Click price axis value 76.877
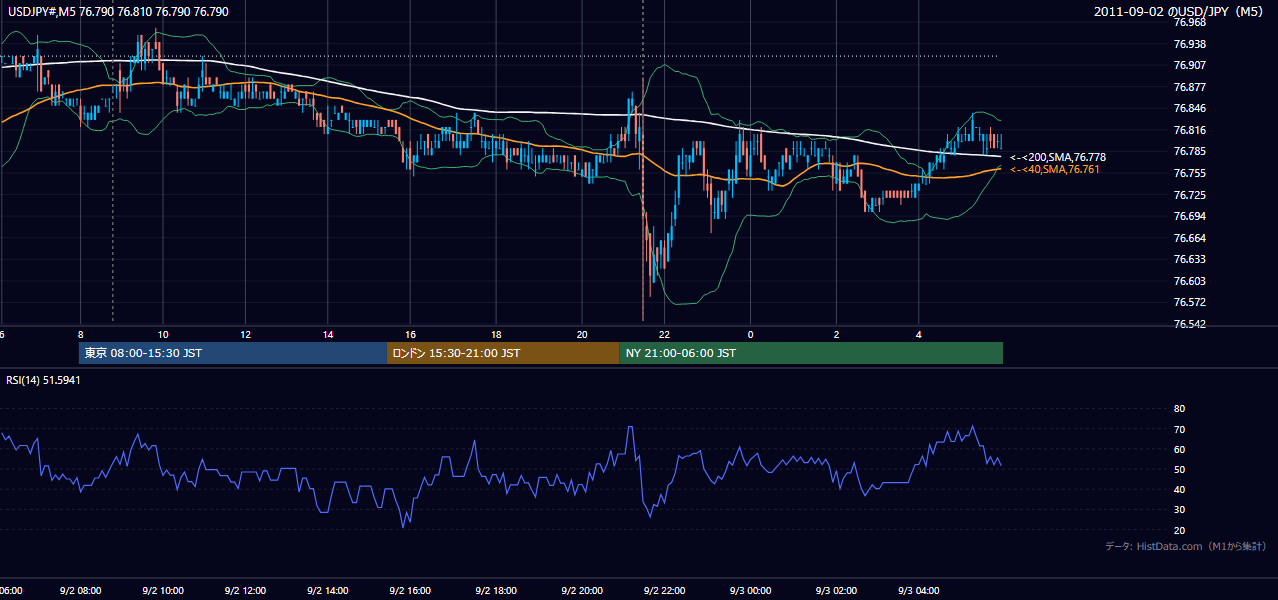Image resolution: width=1278 pixels, height=600 pixels. click(x=1189, y=87)
